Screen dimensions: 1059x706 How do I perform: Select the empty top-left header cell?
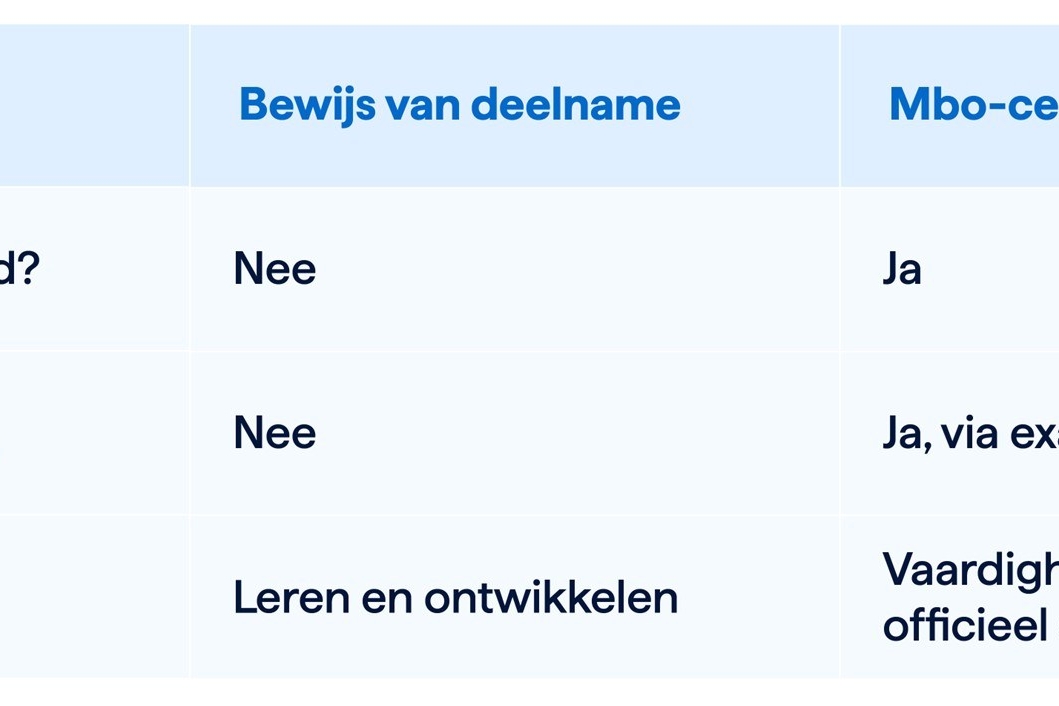pyautogui.click(x=94, y=105)
